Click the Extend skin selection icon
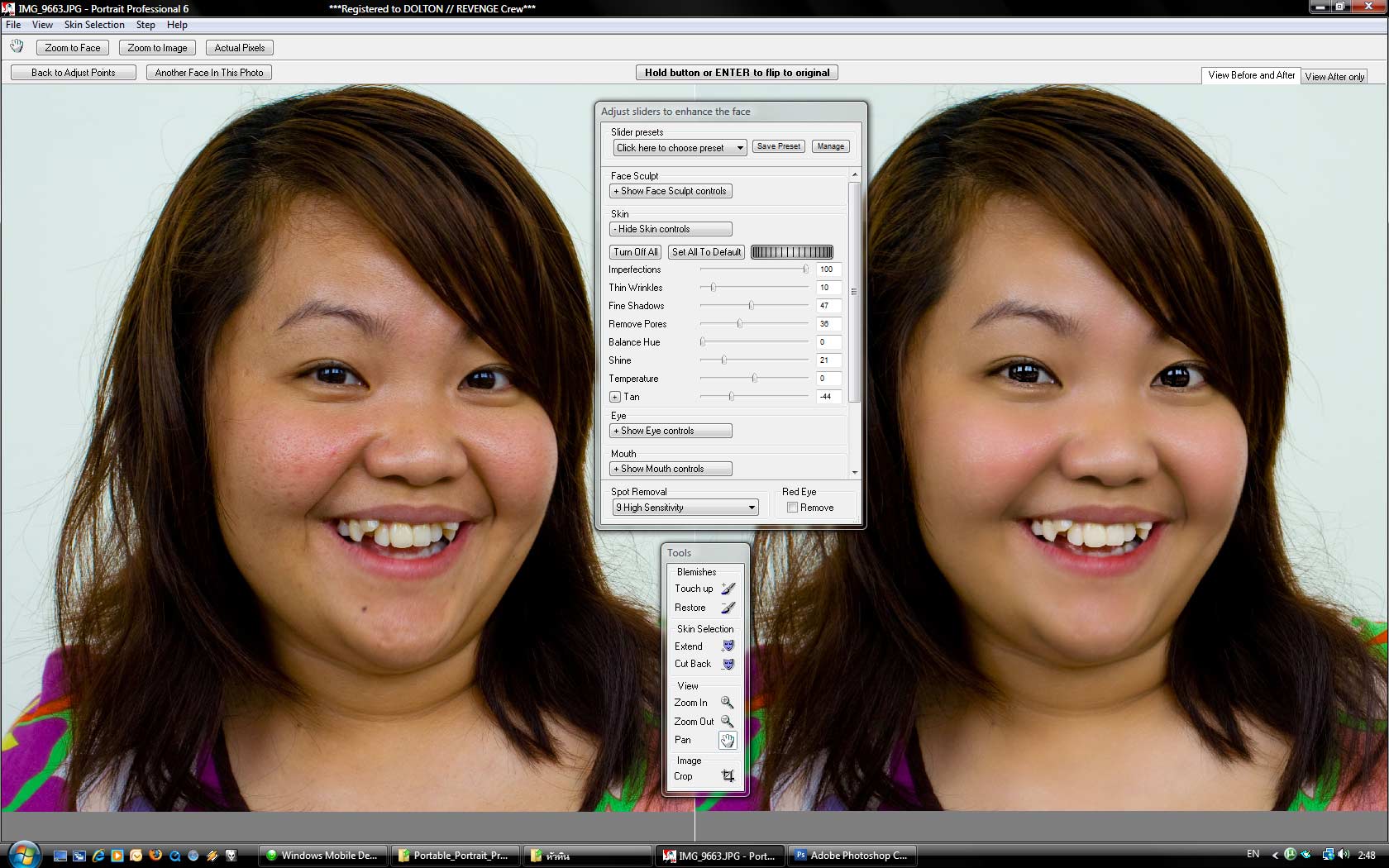 (728, 646)
